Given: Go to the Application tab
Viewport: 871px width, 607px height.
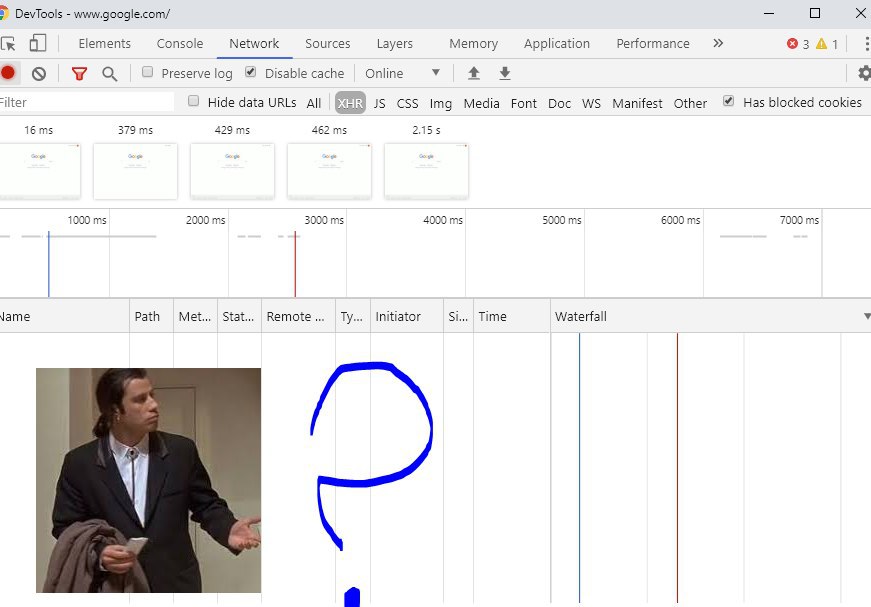Looking at the screenshot, I should (557, 44).
